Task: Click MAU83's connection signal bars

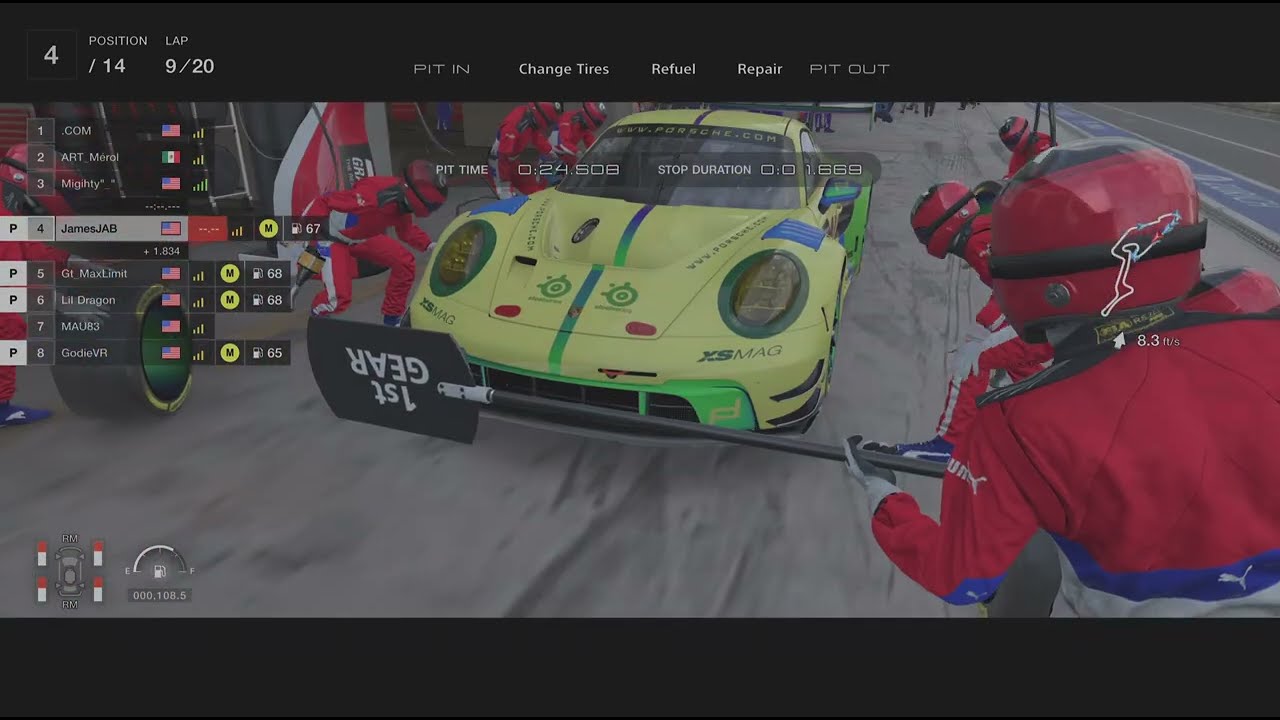Action: click(x=198, y=327)
